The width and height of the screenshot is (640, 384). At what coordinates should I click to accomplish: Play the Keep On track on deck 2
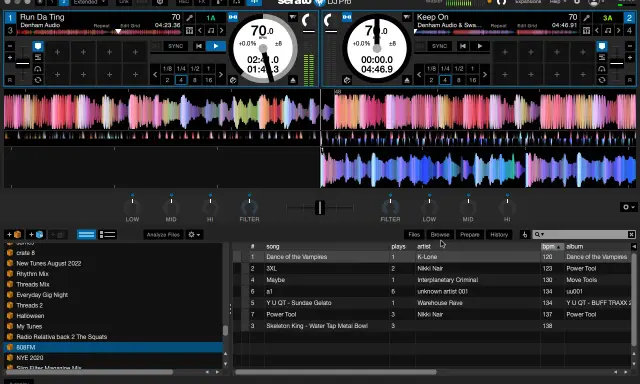480,46
